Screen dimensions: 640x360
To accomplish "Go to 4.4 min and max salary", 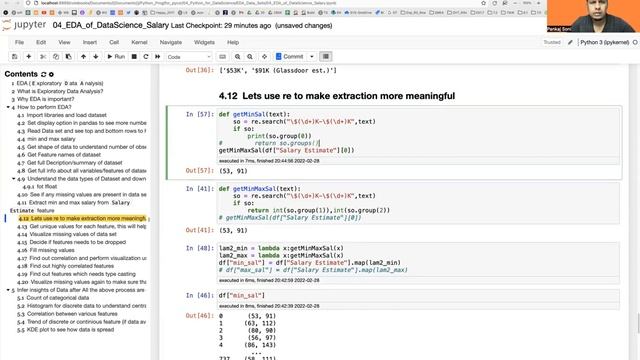I will pyautogui.click(x=46, y=139).
